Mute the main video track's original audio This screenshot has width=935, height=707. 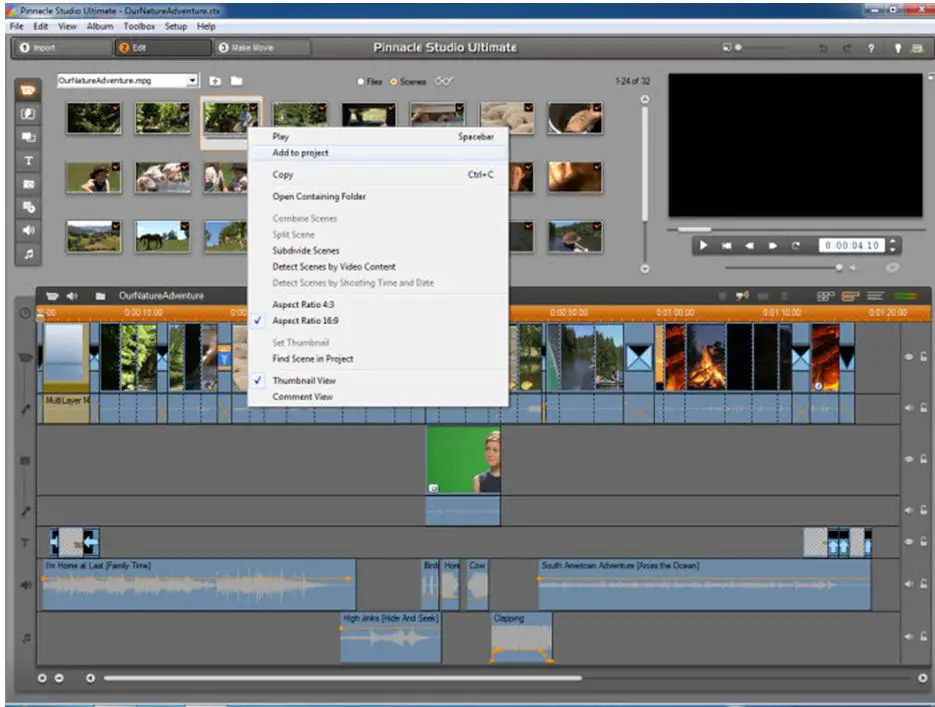click(x=909, y=408)
